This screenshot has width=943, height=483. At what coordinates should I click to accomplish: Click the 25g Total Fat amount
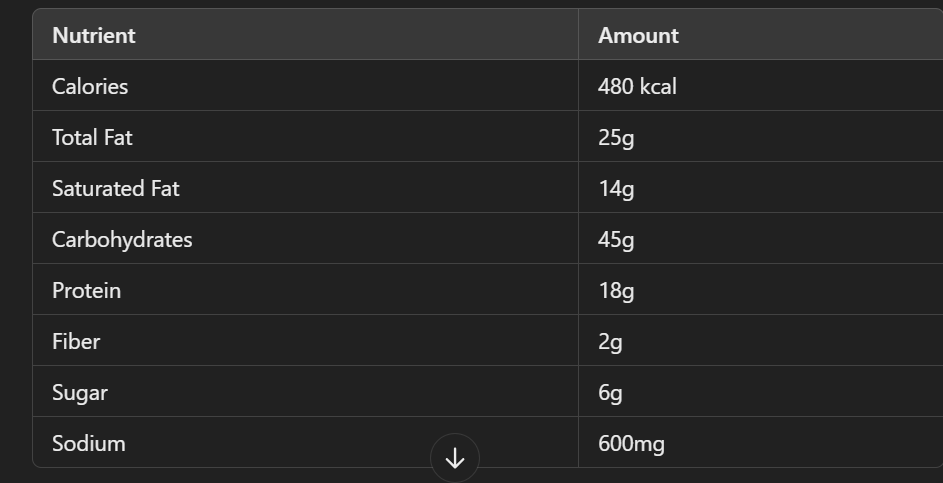tap(616, 138)
